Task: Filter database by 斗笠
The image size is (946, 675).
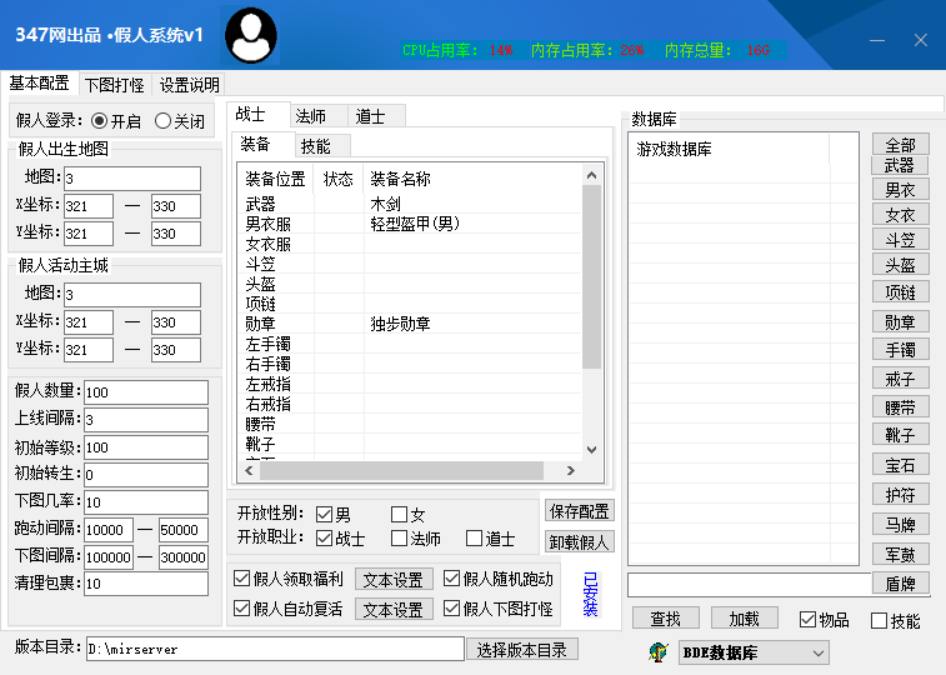Action: (x=900, y=239)
